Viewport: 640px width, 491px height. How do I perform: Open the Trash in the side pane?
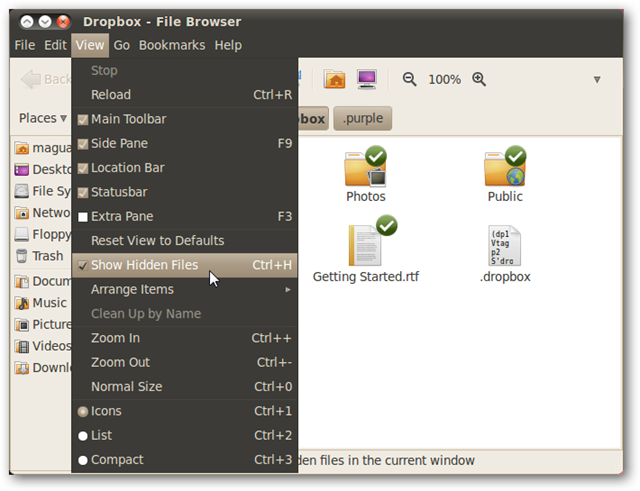39,256
